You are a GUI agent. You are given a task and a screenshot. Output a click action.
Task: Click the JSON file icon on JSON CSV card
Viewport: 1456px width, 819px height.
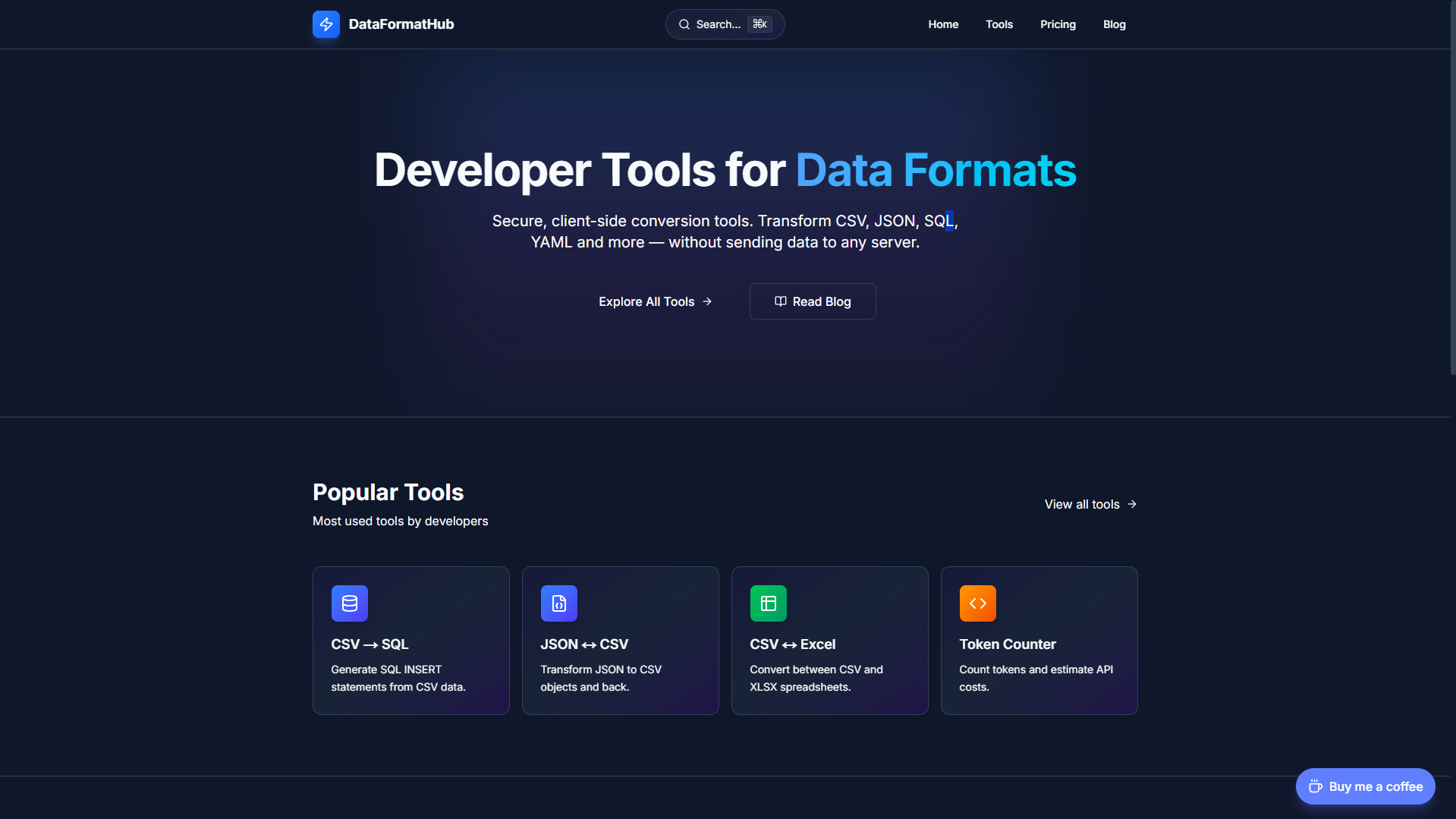(x=559, y=603)
